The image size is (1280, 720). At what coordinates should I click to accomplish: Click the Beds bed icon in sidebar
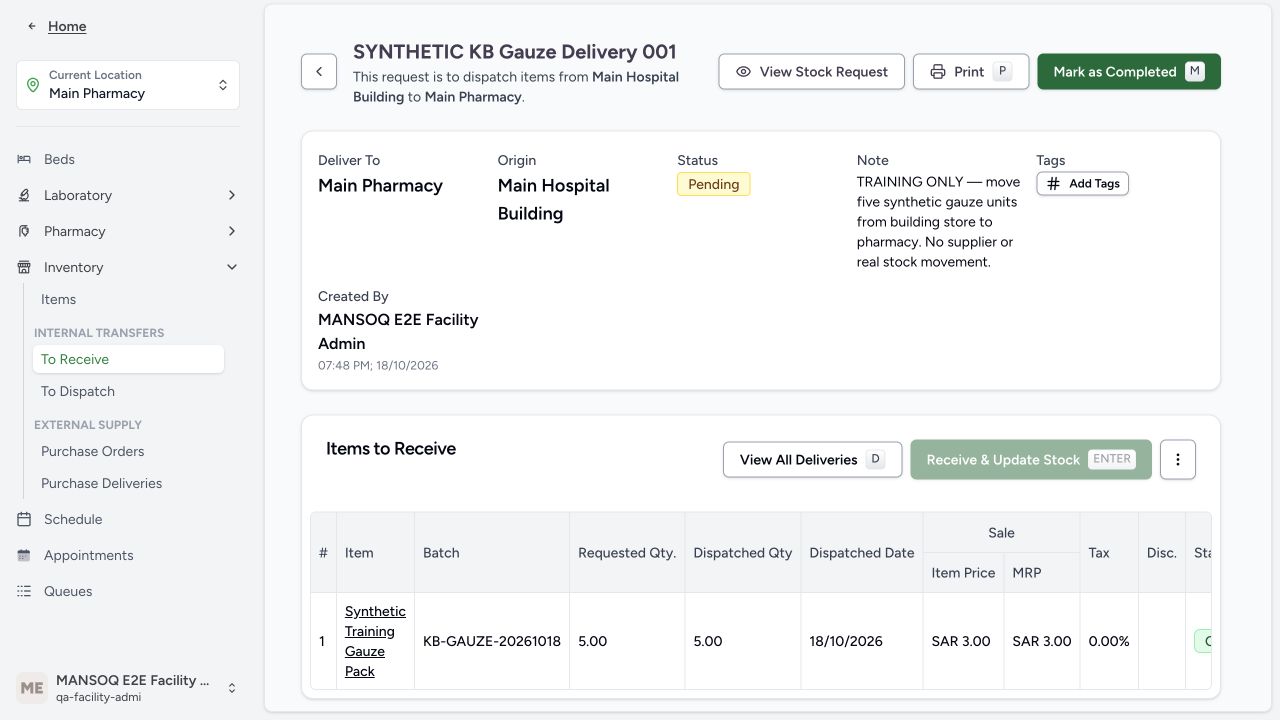(x=24, y=159)
